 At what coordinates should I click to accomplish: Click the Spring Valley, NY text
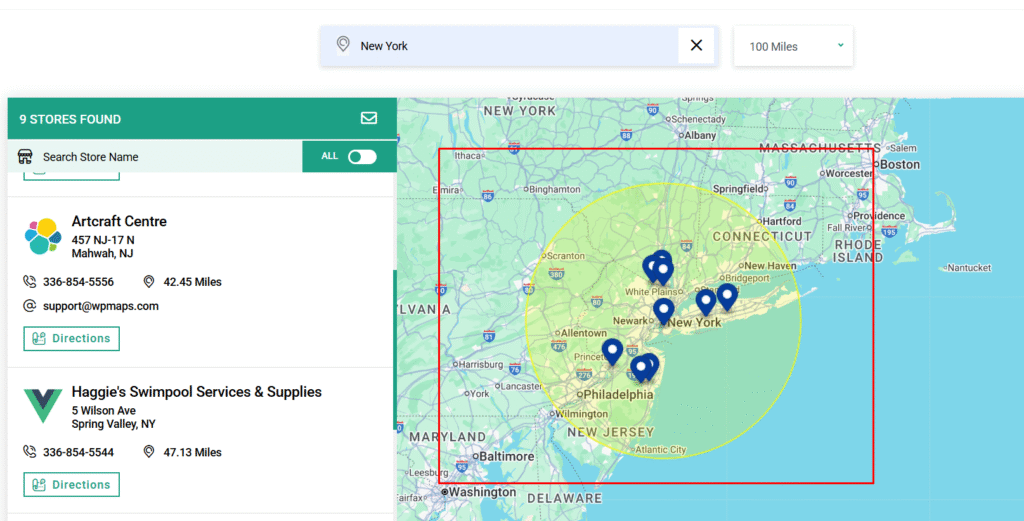tap(114, 424)
